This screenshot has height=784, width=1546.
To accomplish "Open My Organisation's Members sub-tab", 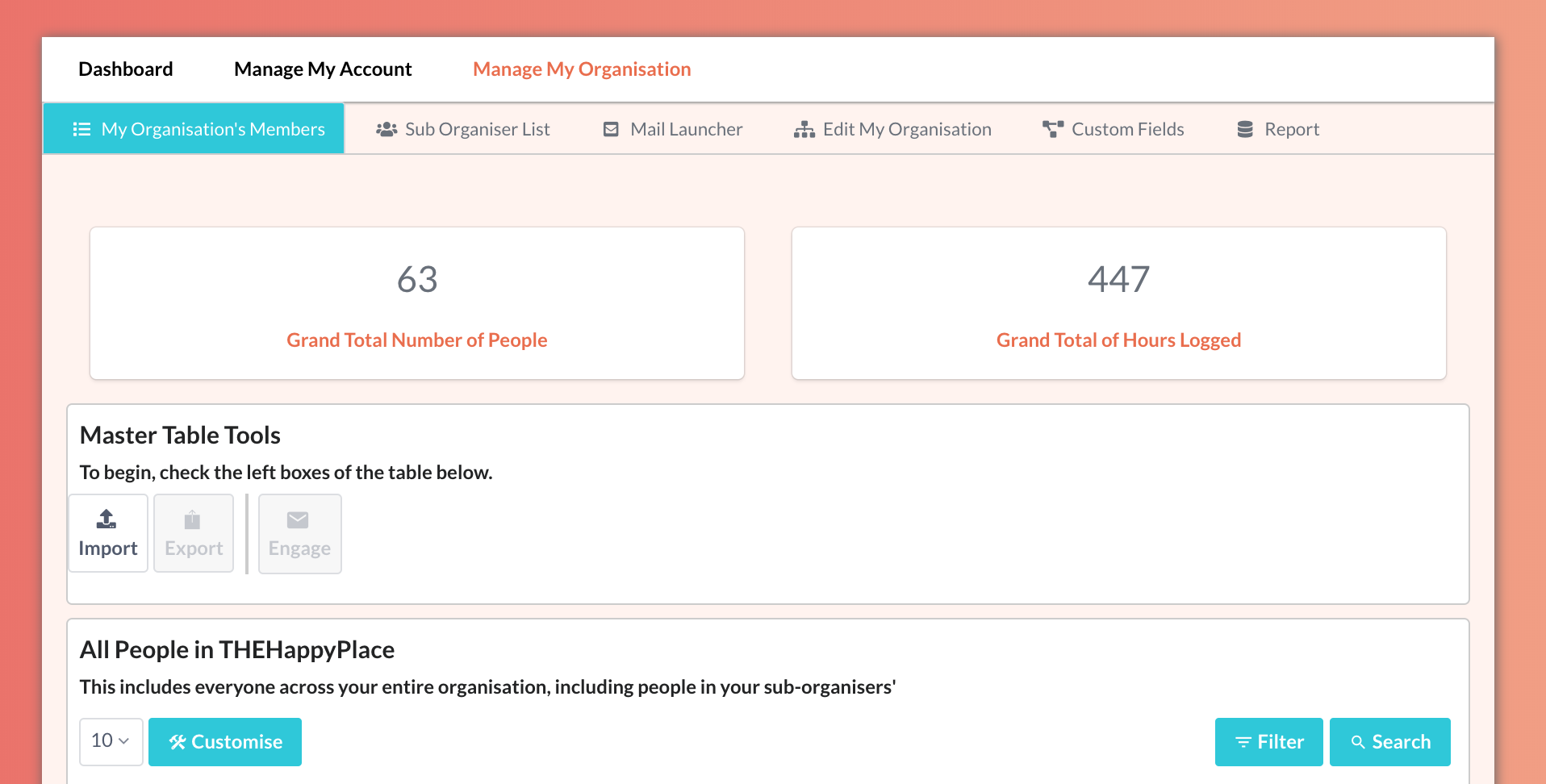I will 194,129.
